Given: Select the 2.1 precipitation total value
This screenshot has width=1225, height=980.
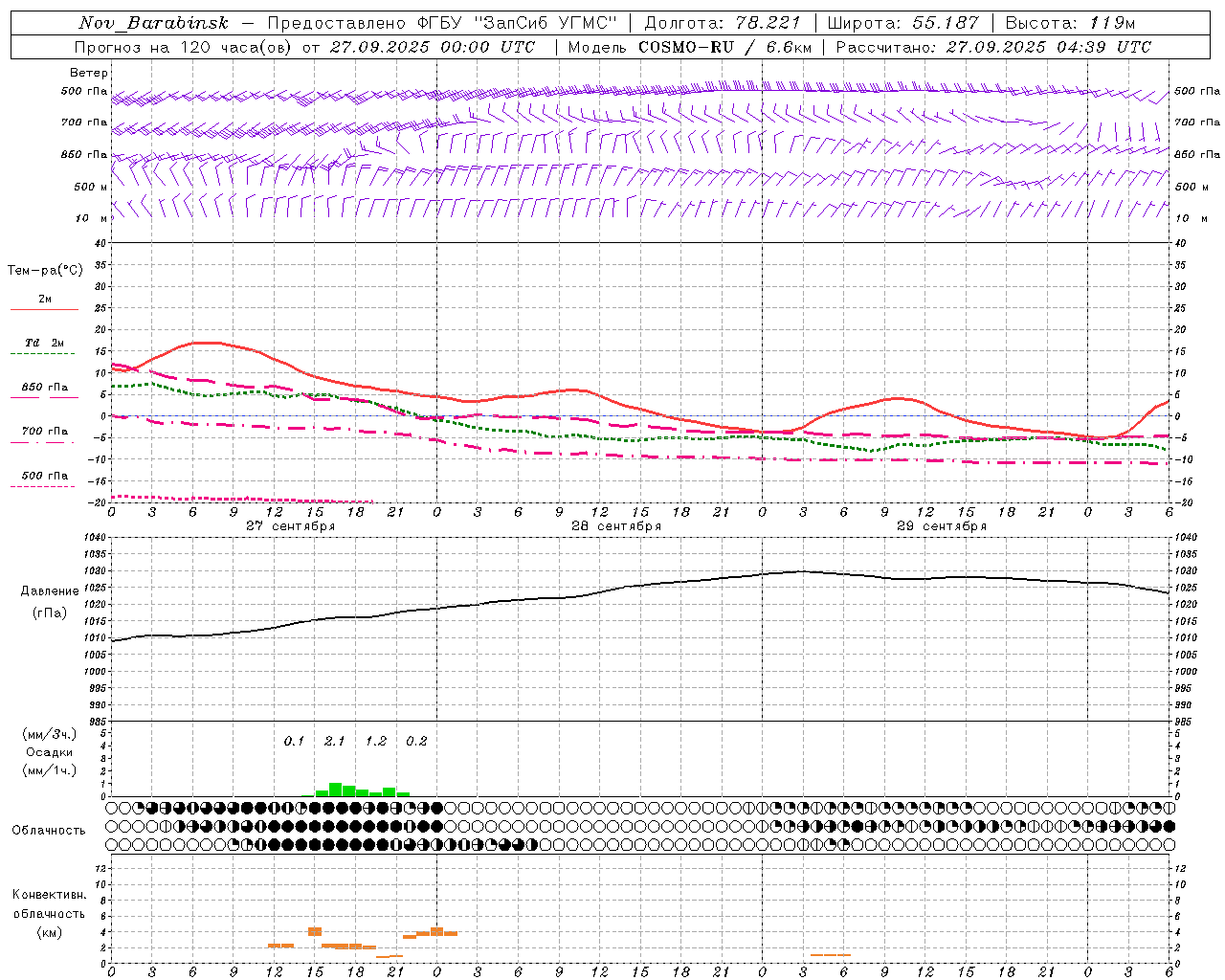Looking at the screenshot, I should [335, 741].
